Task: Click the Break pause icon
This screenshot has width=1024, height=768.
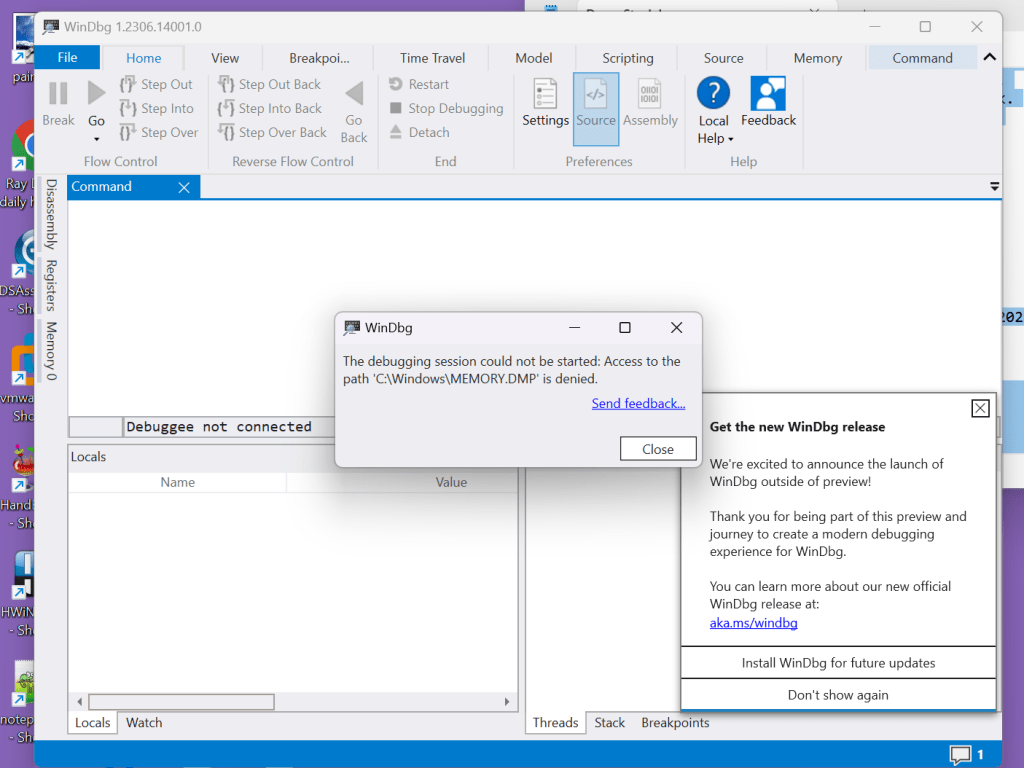Action: pos(58,93)
